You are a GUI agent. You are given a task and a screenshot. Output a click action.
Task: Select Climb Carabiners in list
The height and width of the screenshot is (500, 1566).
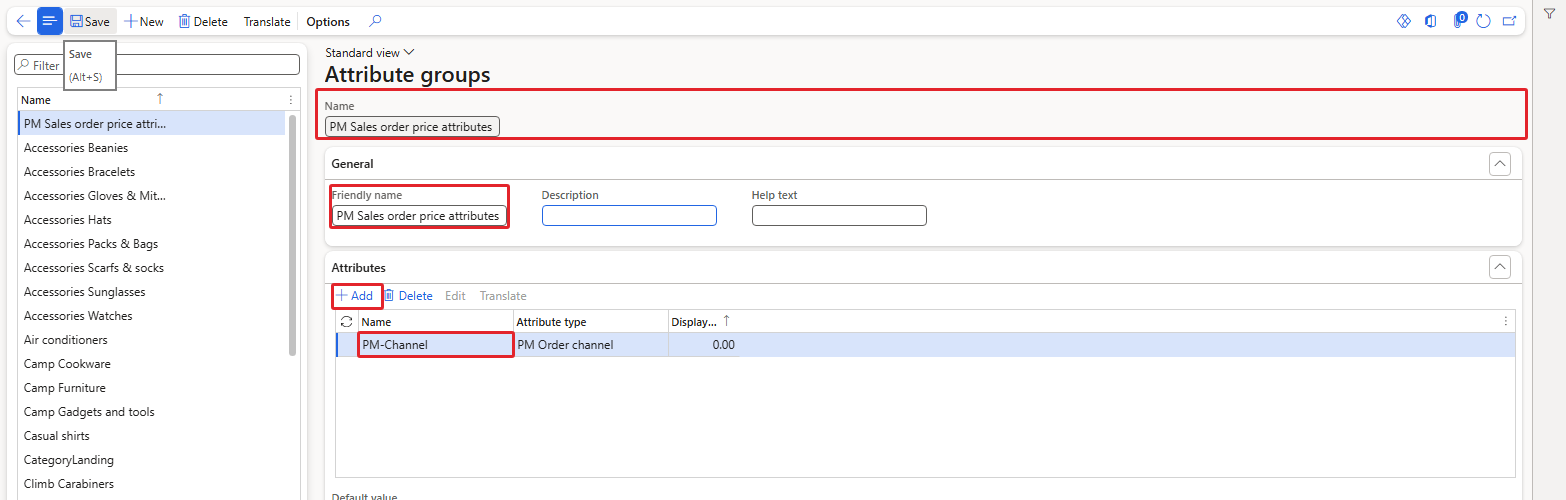coord(152,484)
